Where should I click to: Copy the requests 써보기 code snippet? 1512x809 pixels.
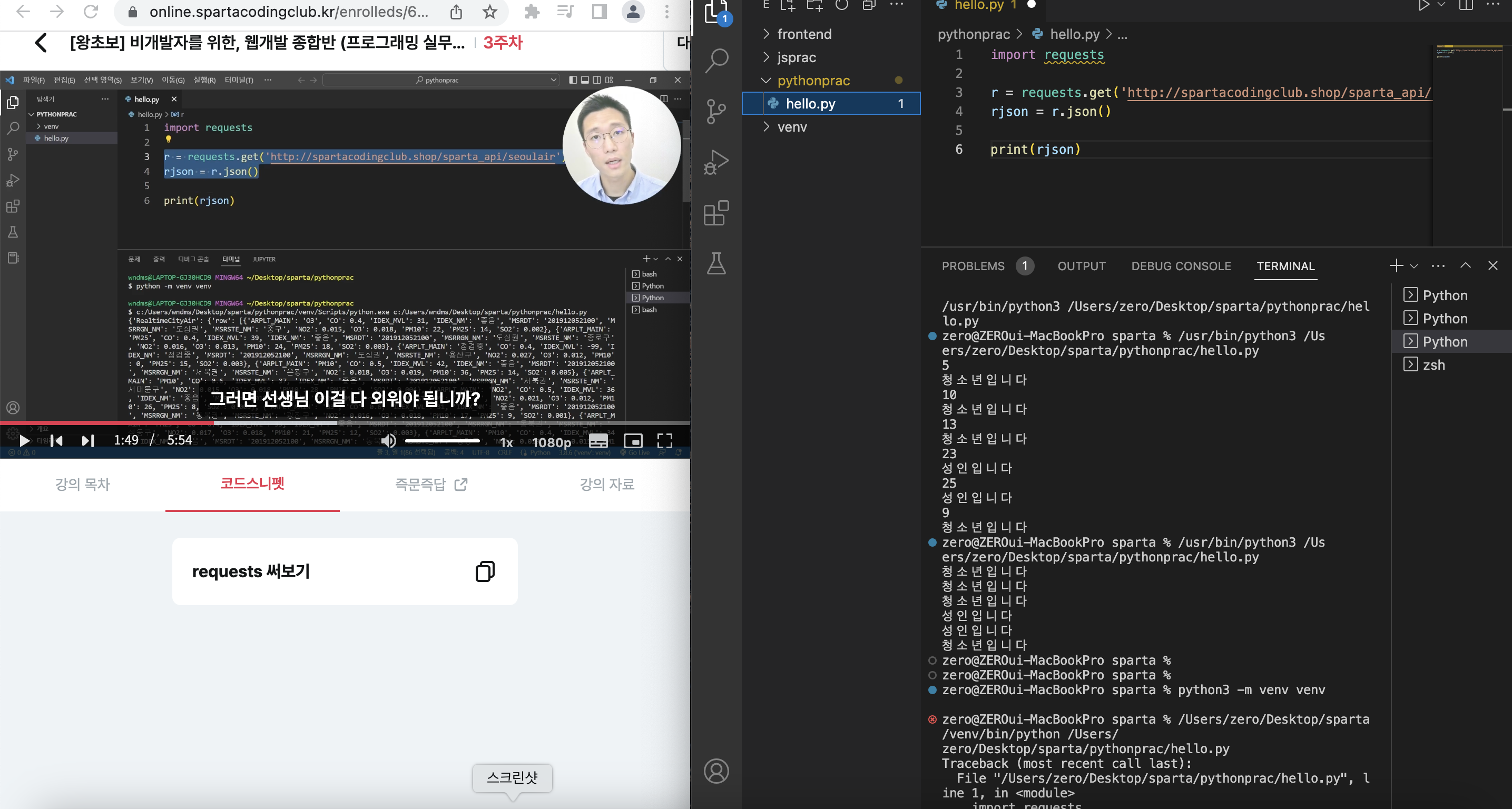485,571
